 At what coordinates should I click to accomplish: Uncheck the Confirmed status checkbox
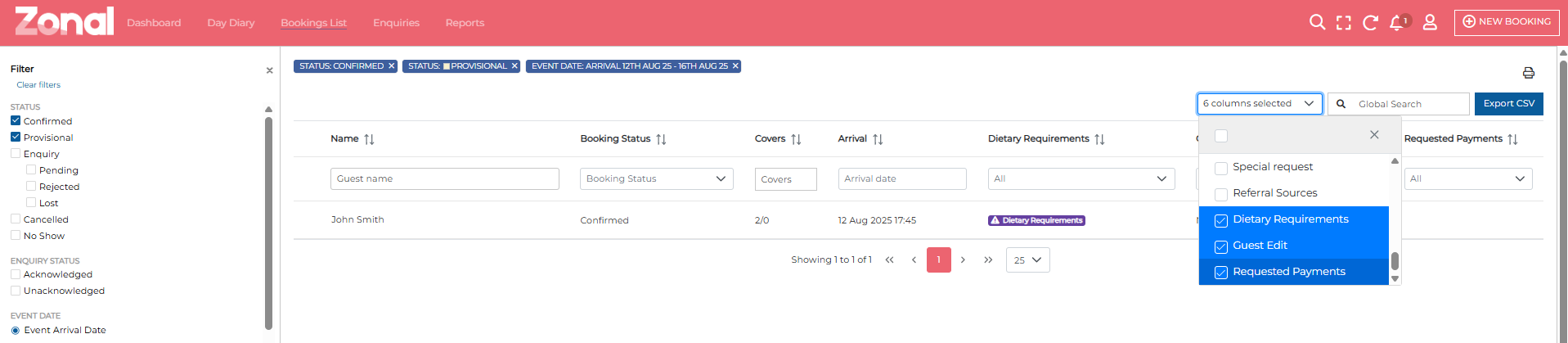coord(16,121)
